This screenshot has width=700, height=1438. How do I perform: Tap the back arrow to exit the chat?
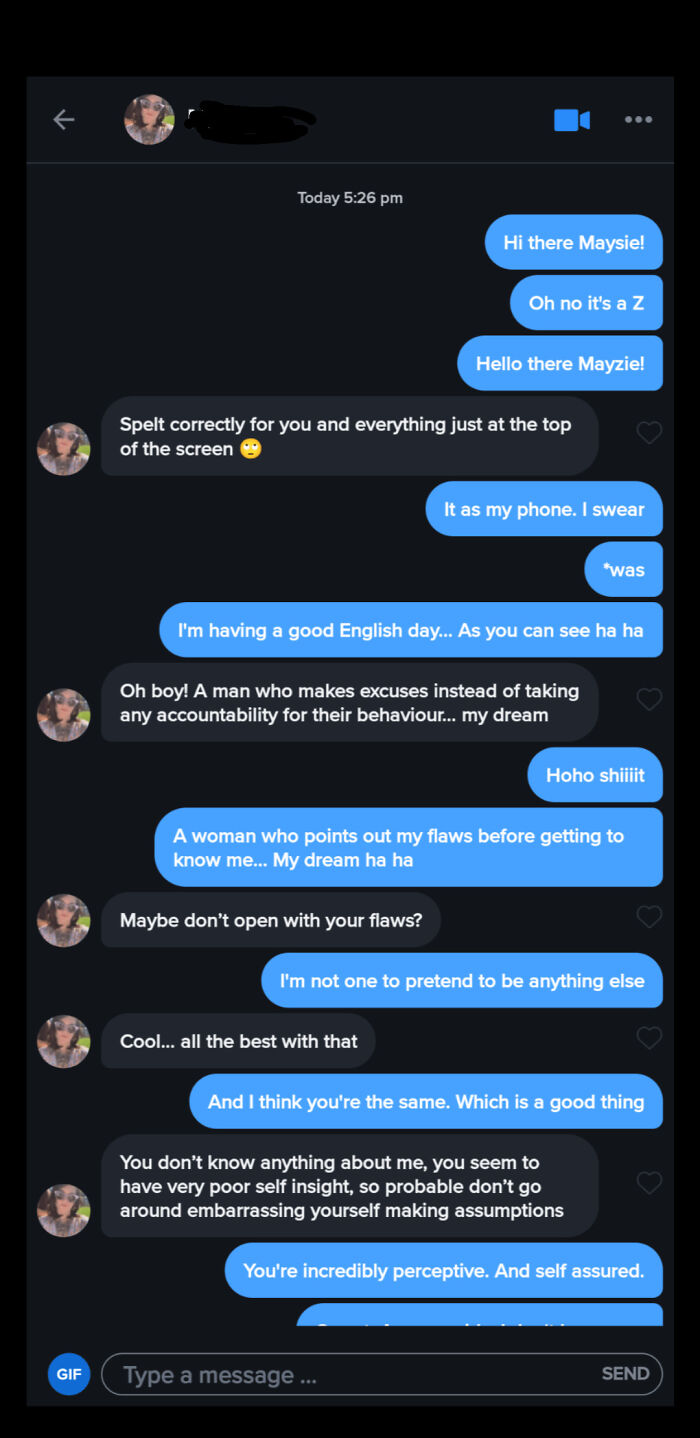[63, 119]
